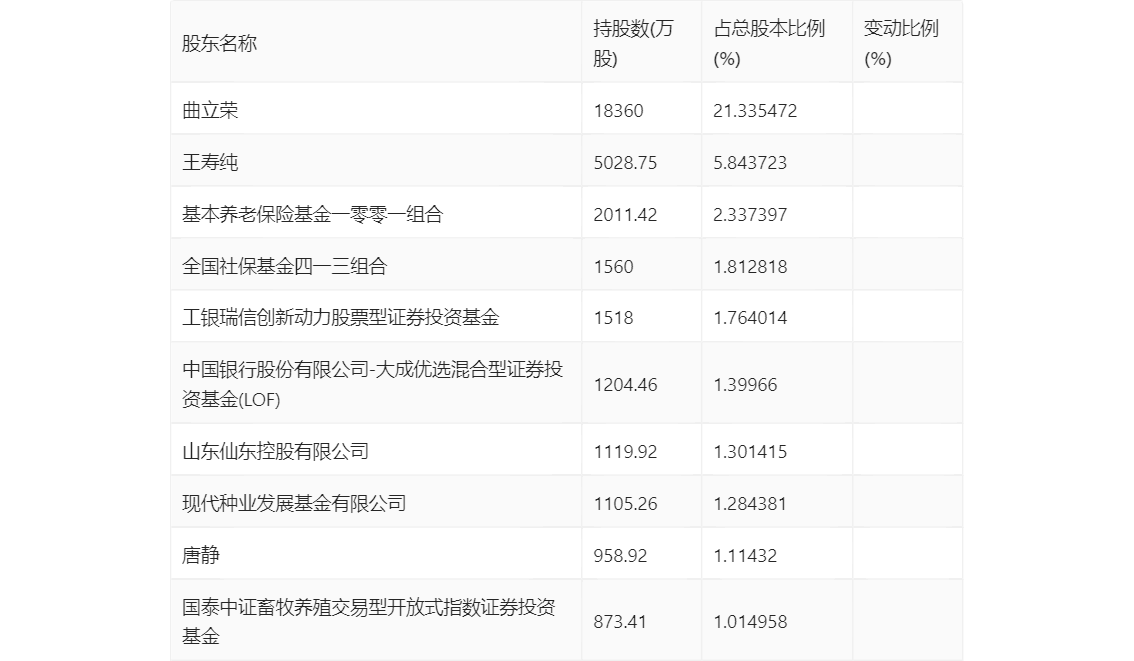Select 山东仙东控股有限公司 name

click(x=276, y=452)
